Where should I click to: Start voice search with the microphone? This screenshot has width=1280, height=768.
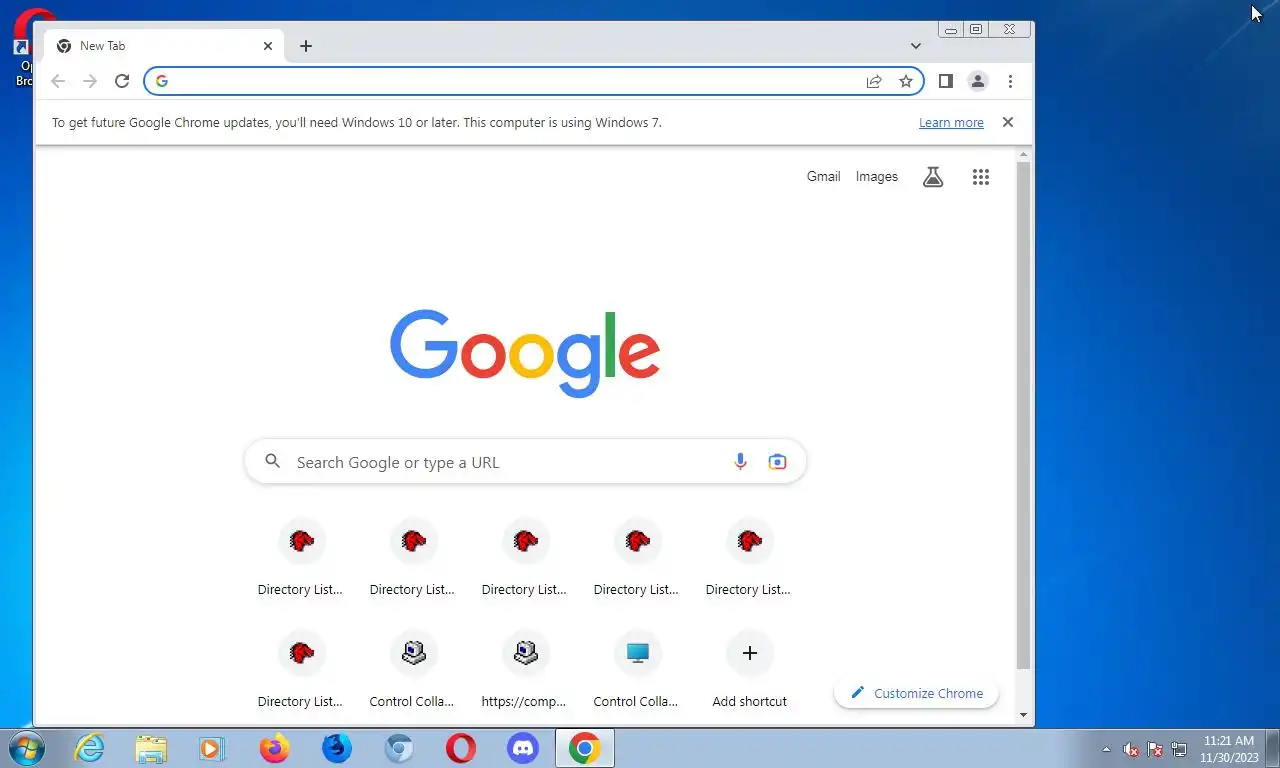[x=740, y=462]
